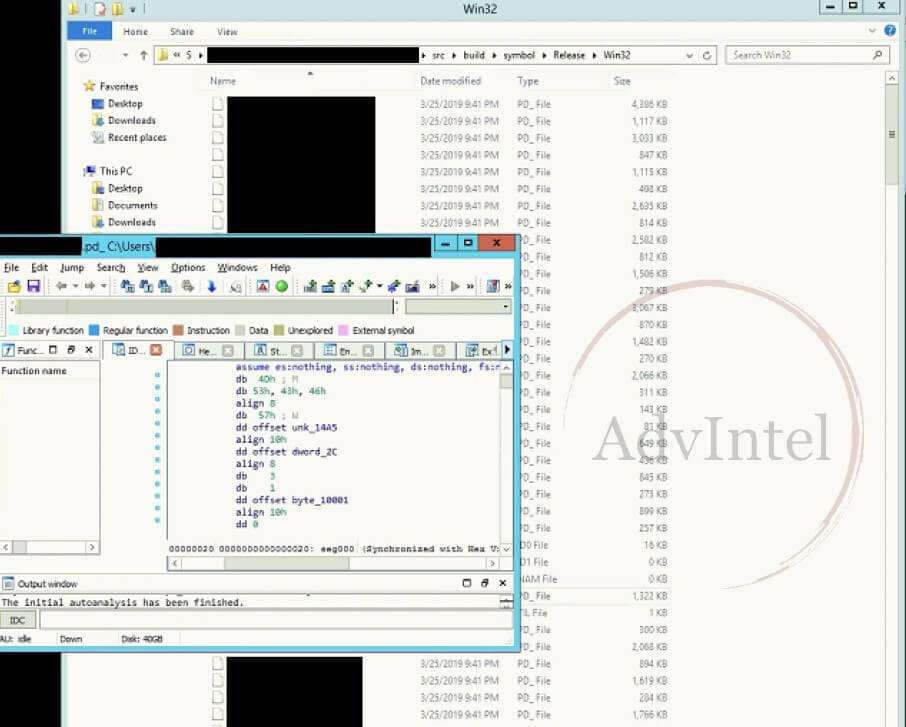Click the disassembly horizontal scrollbar thumb
This screenshot has height=727, width=906.
click(287, 563)
